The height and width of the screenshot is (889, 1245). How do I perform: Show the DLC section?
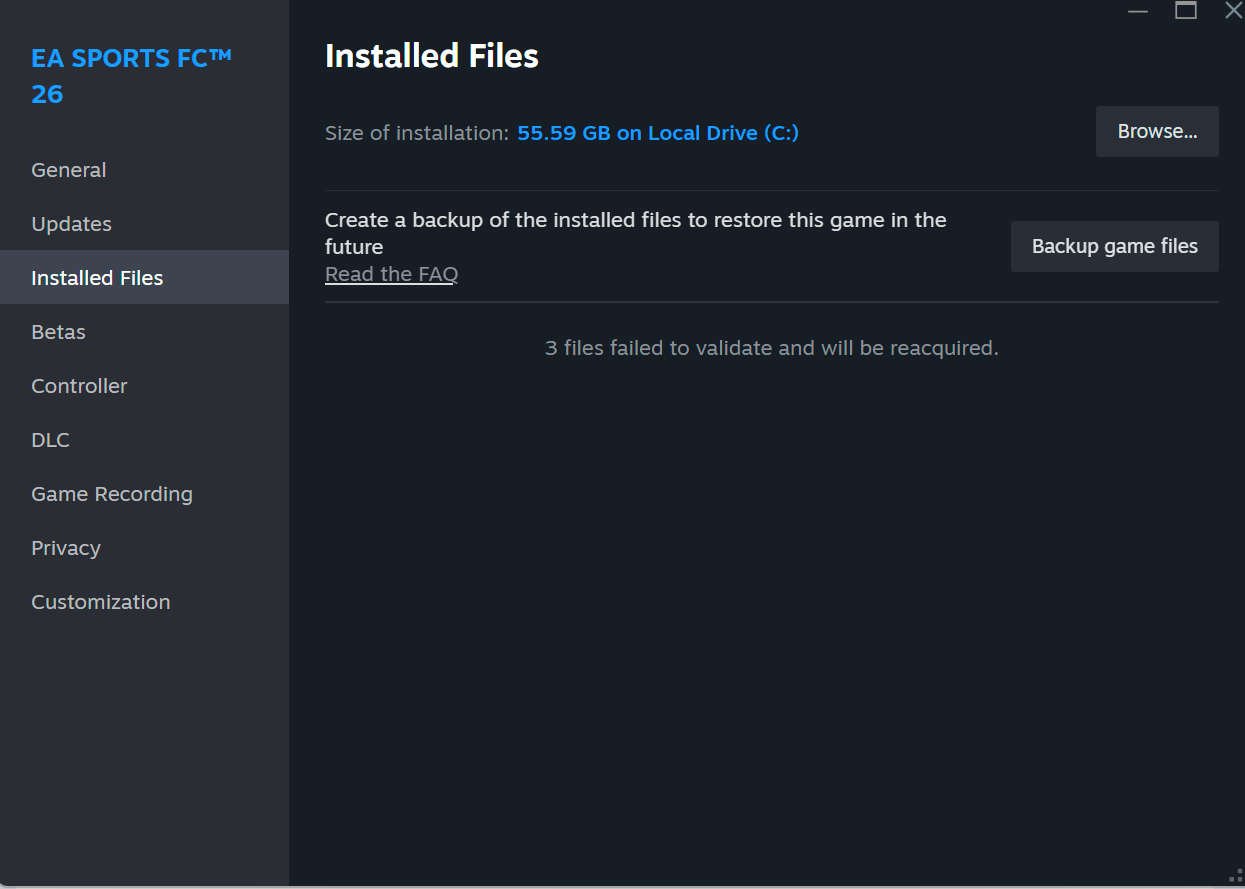(50, 440)
